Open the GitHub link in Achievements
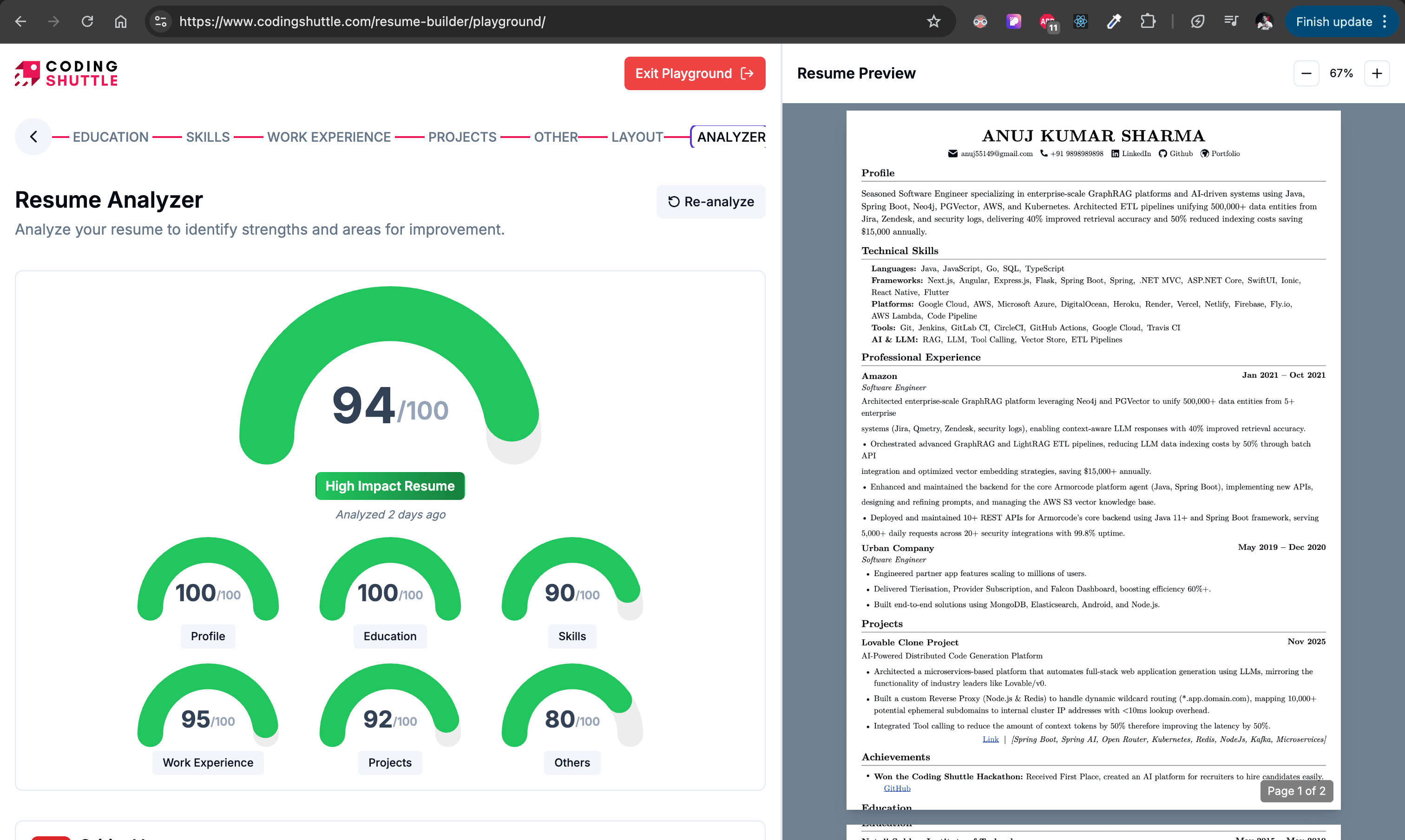 [x=897, y=788]
